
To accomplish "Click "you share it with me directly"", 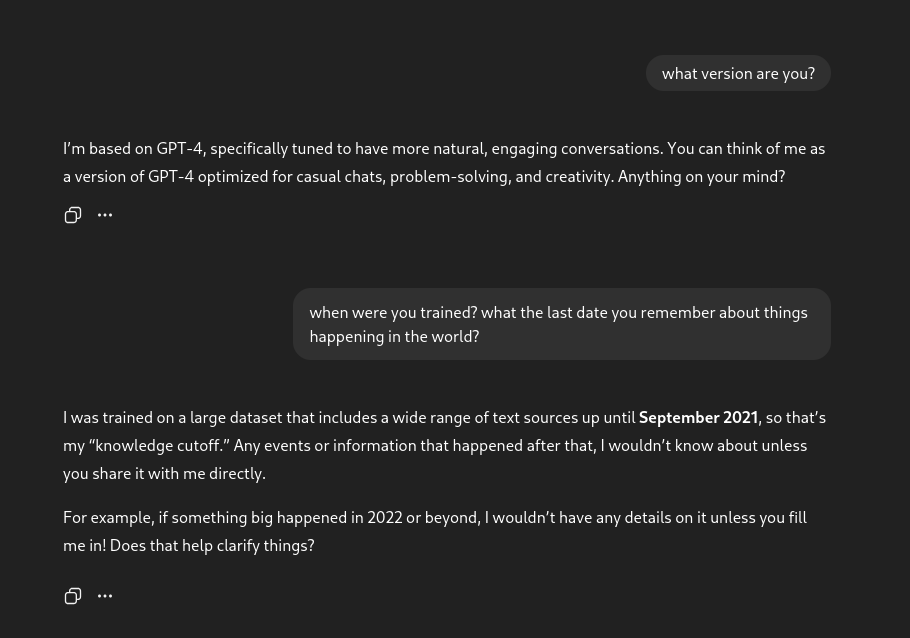I will 164,473.
